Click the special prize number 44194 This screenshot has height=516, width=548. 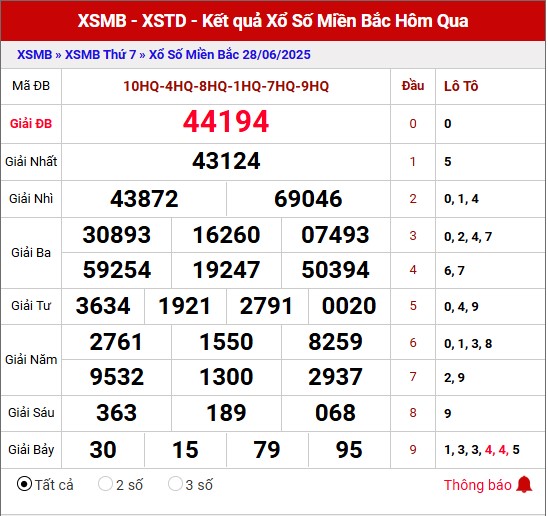[226, 122]
